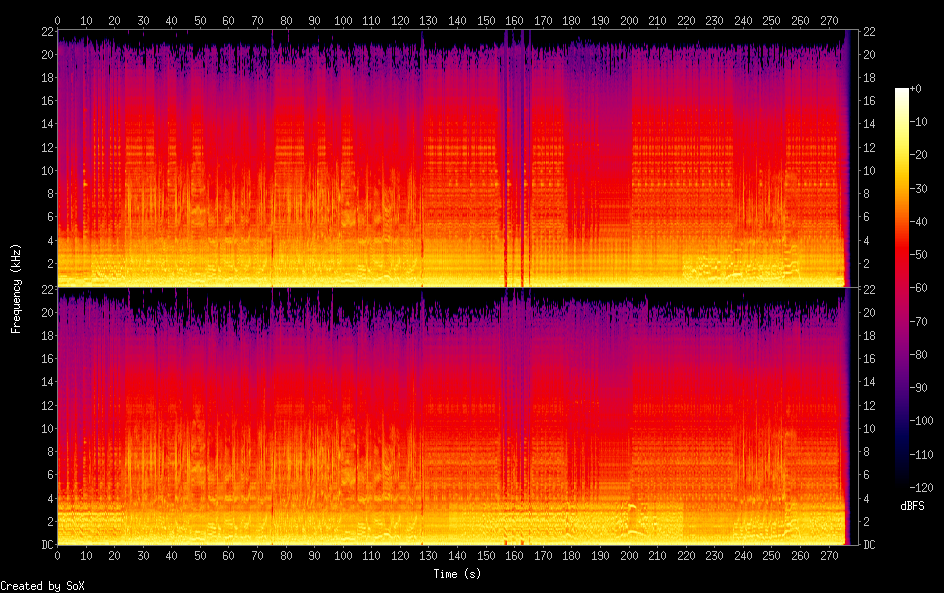Screen dimensions: 944x593
Task: Click the lower channel spectrogram plot
Action: pyautogui.click(x=458, y=417)
